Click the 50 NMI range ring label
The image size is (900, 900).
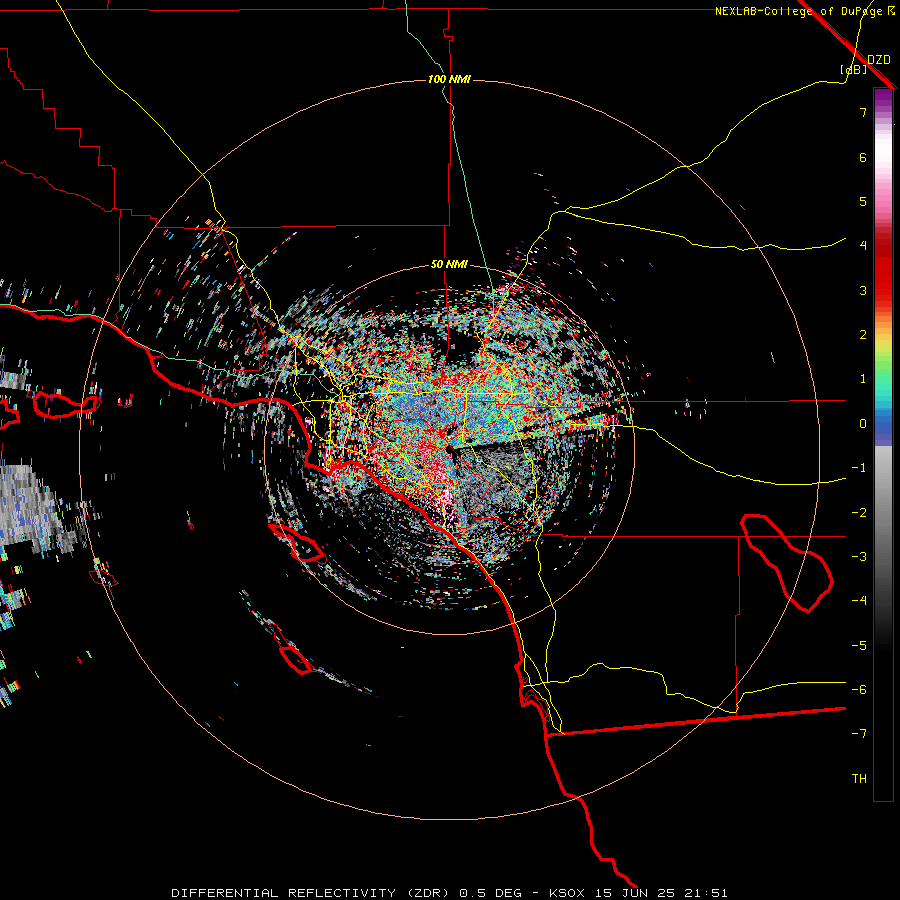449,265
